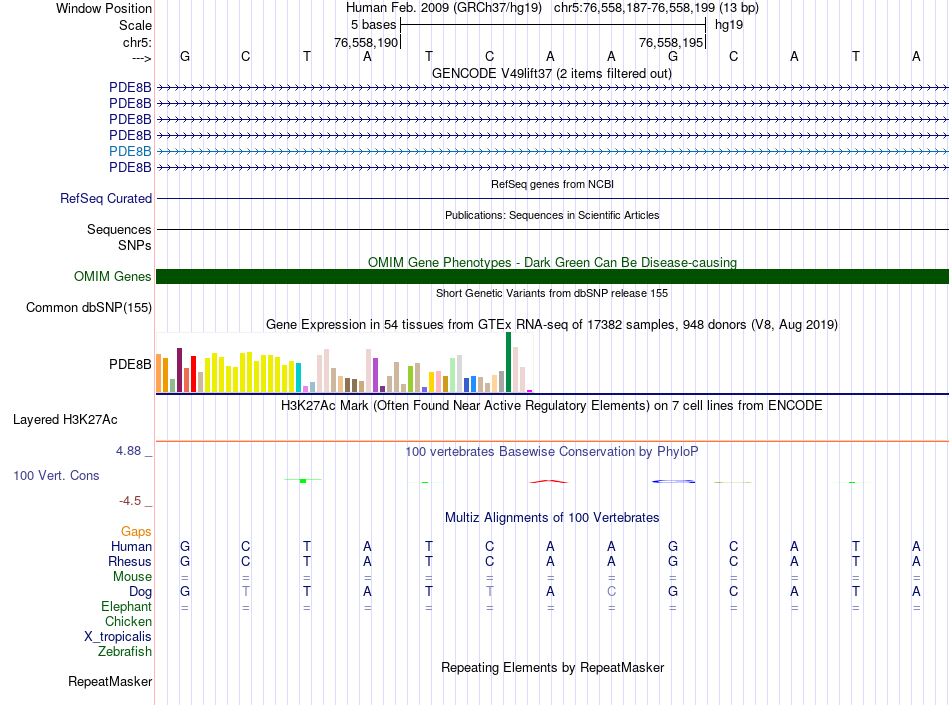Click the RepeatMasker track label
The height and width of the screenshot is (705, 950).
pos(110,682)
